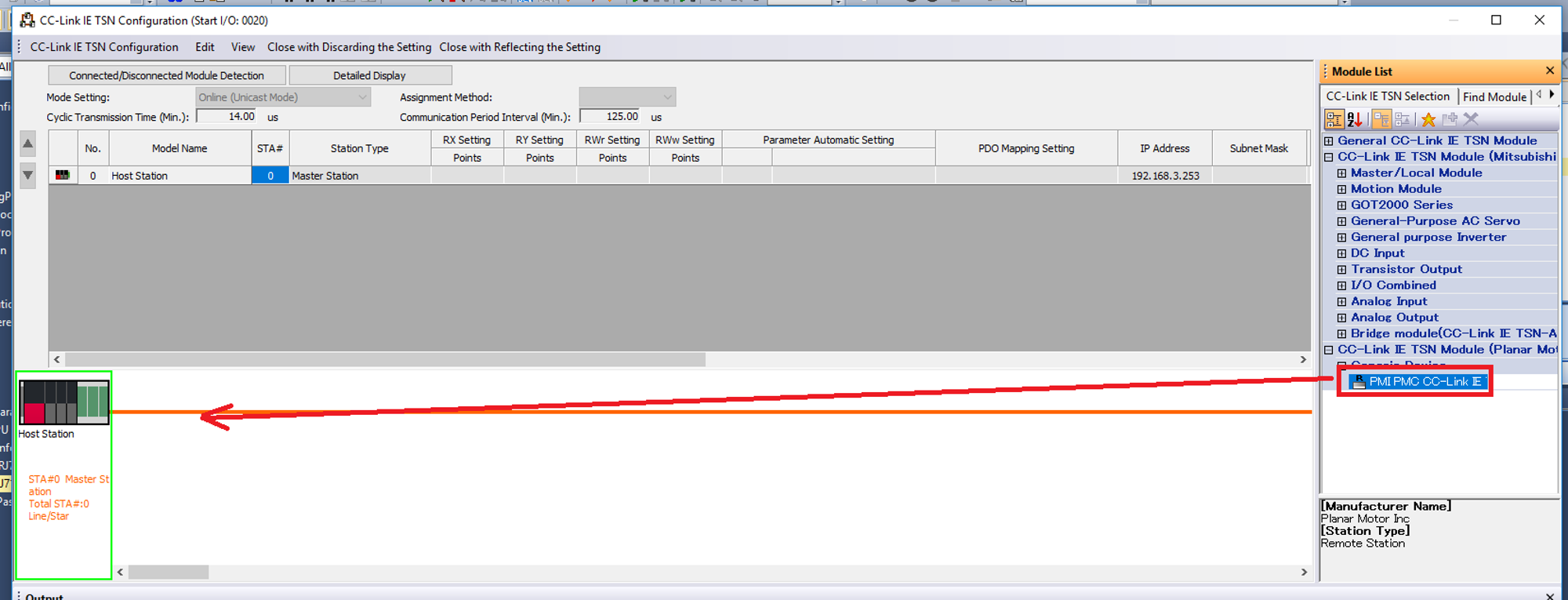Click the Detailed Display button
This screenshot has height=600, width=1568.
click(369, 75)
